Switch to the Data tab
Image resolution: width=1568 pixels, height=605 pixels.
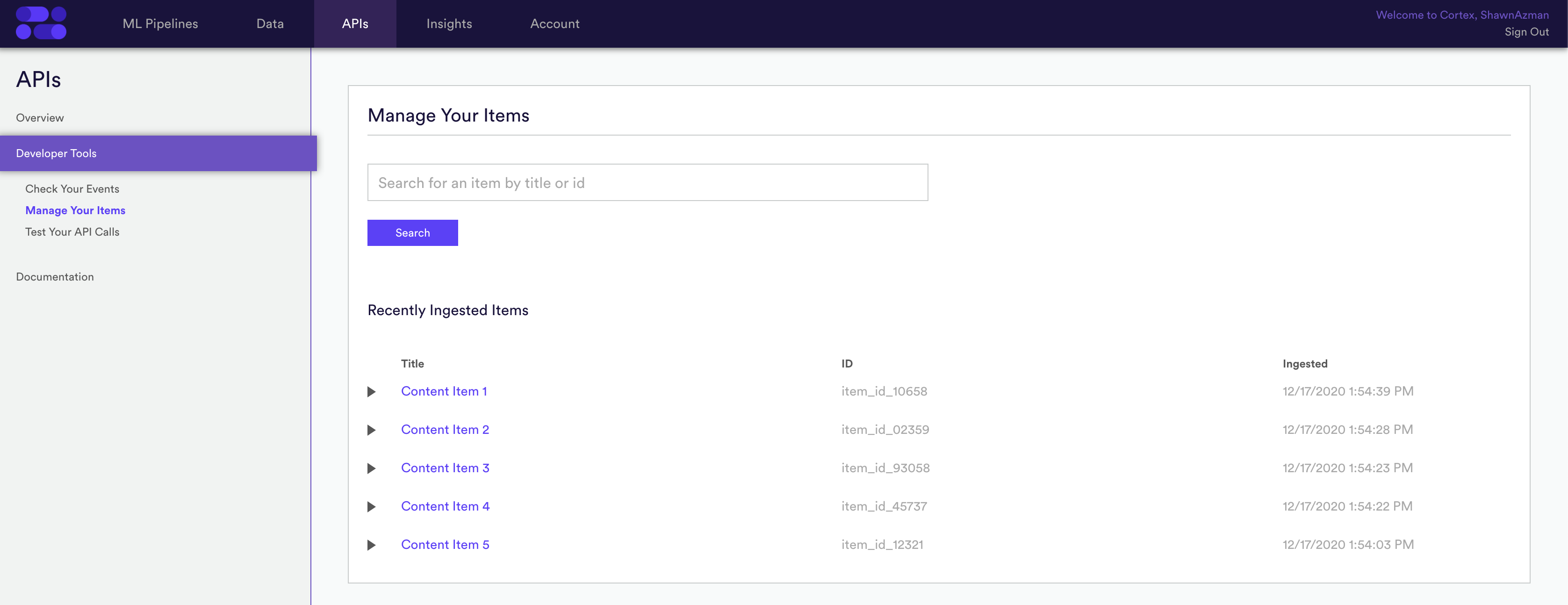(270, 24)
